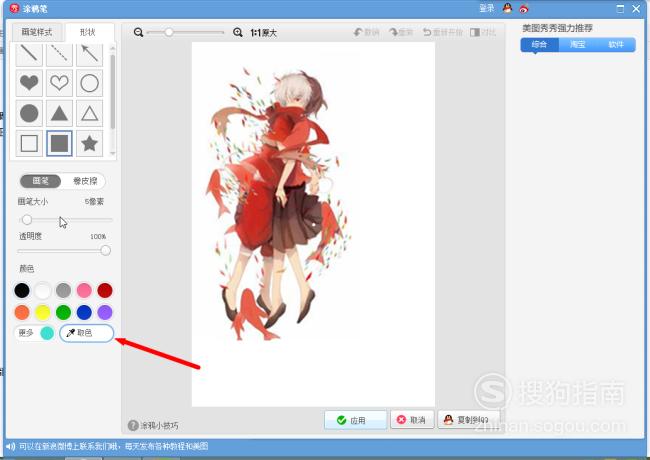Pick the filled circle shape
The width and height of the screenshot is (650, 460).
(x=29, y=113)
